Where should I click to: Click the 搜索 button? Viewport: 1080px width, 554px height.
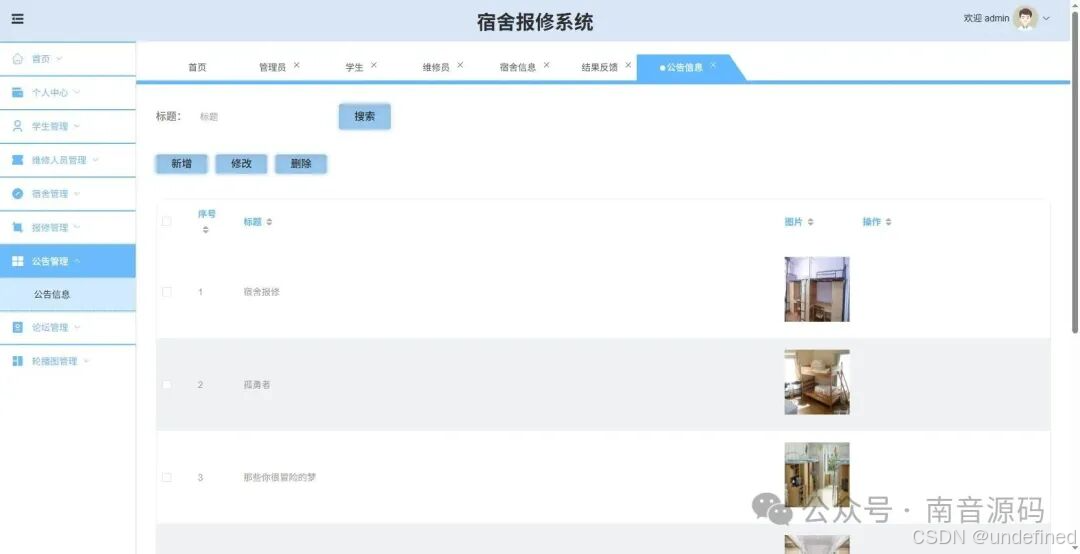[364, 116]
